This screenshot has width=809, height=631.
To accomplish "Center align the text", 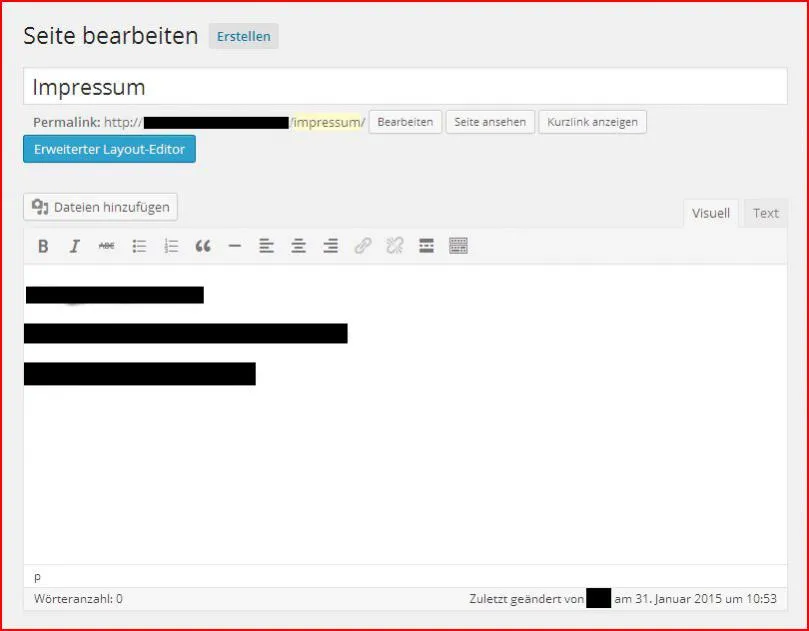I will click(298, 246).
